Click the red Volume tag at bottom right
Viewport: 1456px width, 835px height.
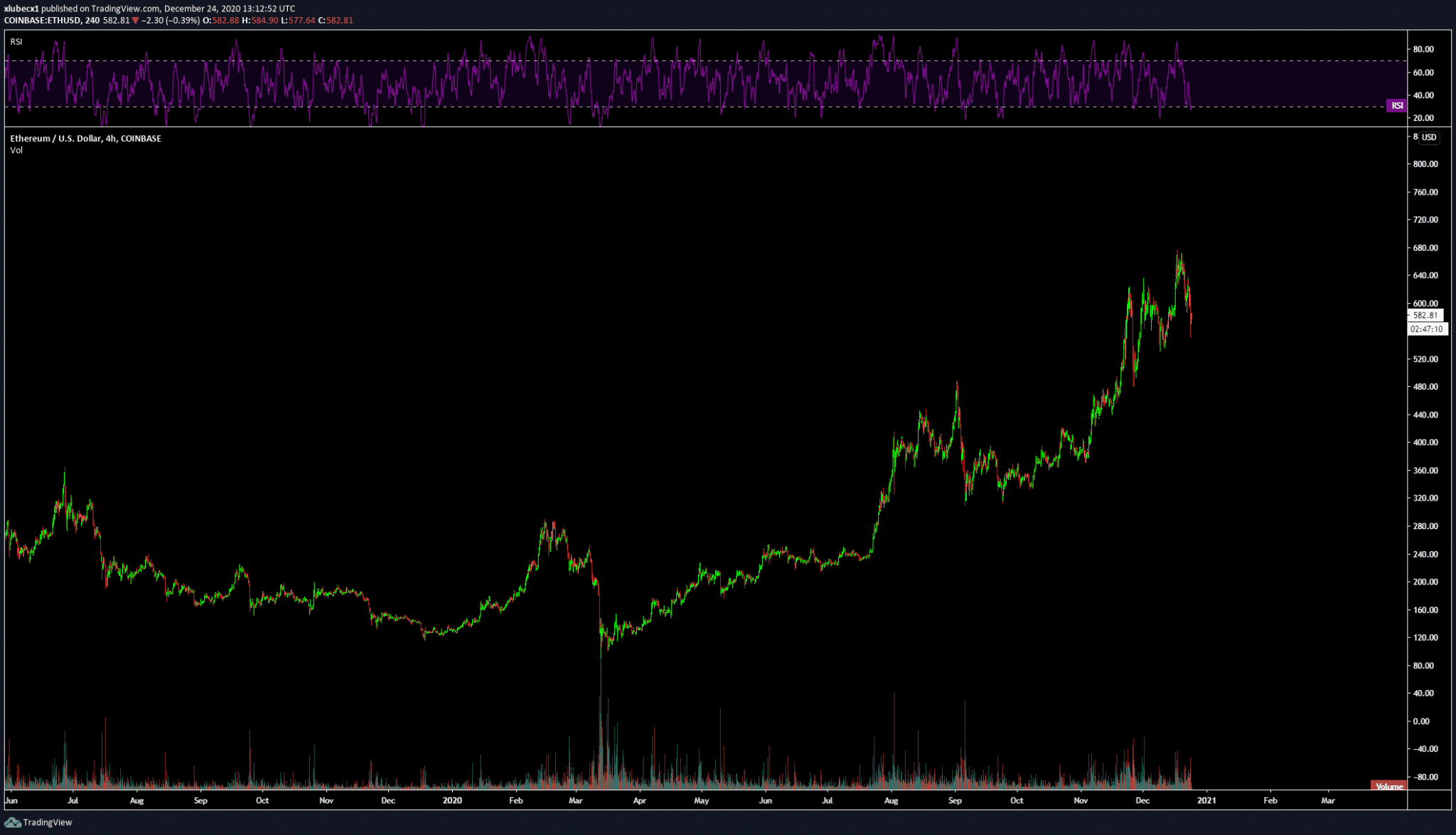[x=1388, y=786]
